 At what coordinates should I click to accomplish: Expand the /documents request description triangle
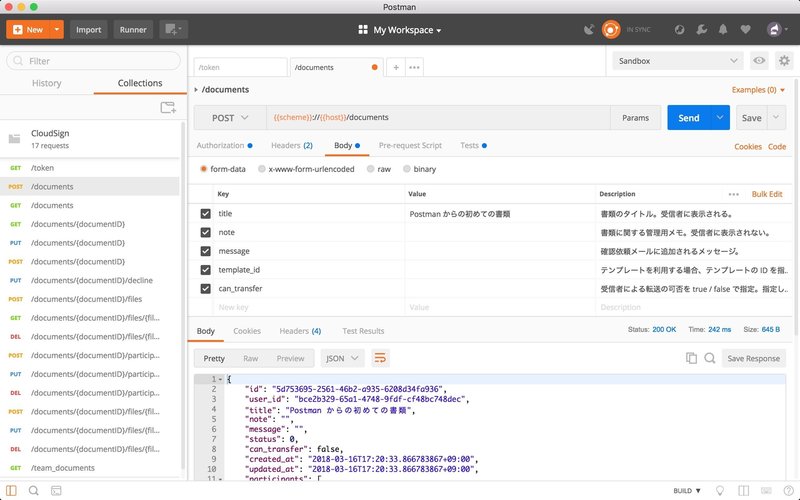[196, 90]
